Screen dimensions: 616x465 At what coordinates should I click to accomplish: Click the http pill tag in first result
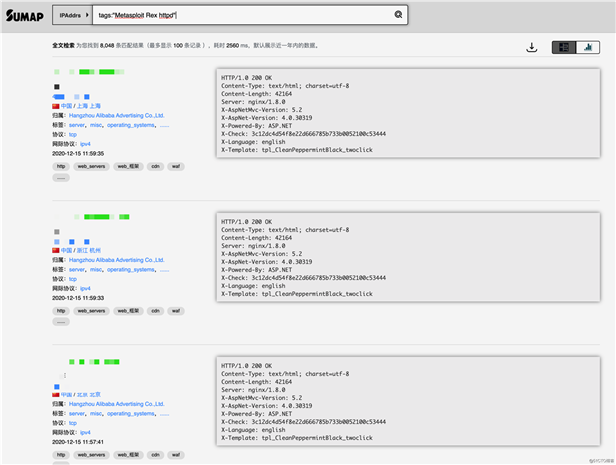pyautogui.click(x=61, y=167)
